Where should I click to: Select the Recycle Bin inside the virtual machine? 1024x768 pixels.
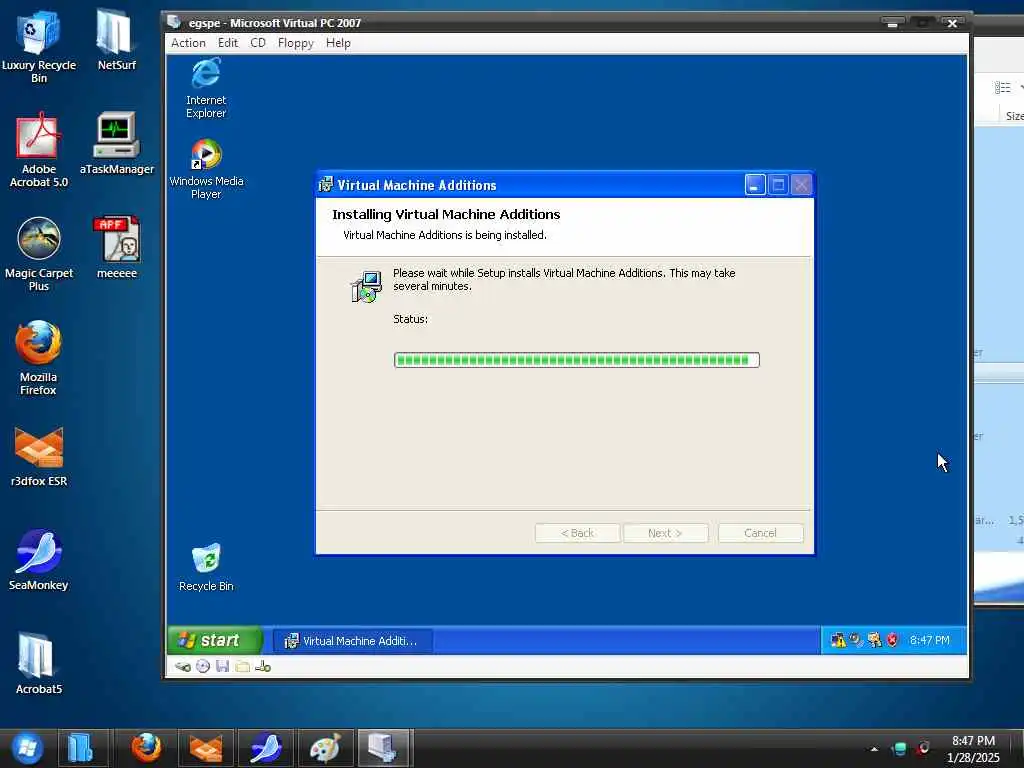tap(206, 567)
